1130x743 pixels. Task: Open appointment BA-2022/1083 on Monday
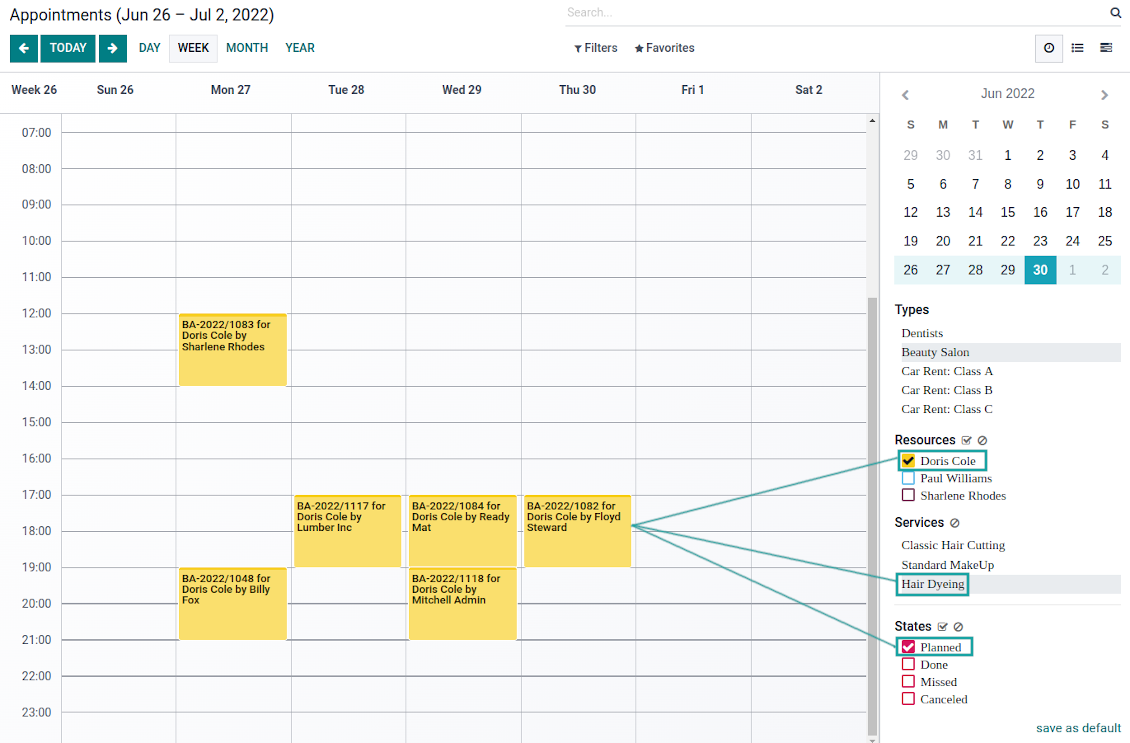tap(232, 350)
